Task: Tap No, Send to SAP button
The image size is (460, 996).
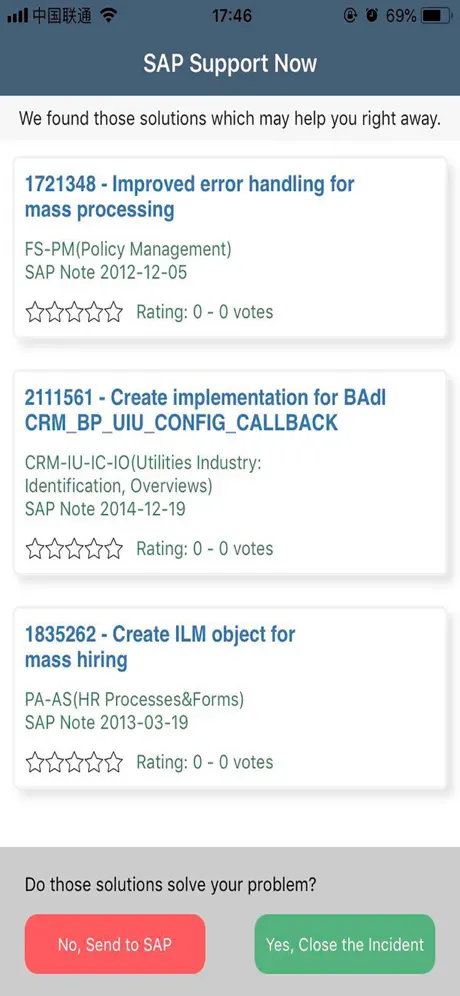Action: pyautogui.click(x=115, y=944)
